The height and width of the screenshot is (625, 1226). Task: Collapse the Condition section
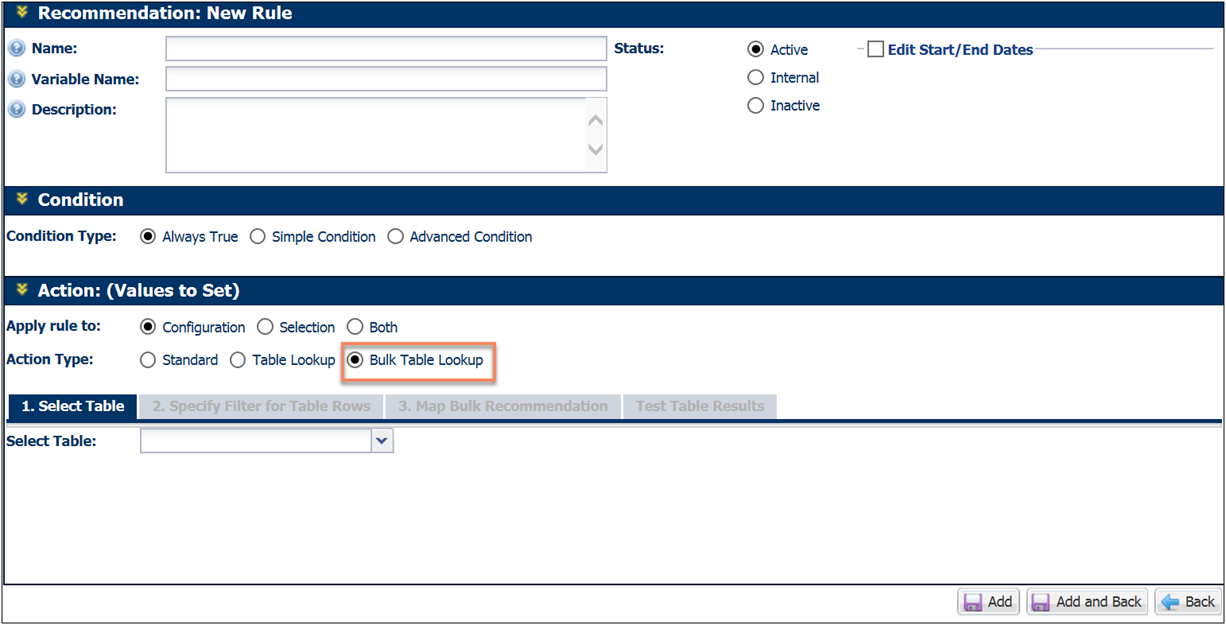(x=20, y=200)
